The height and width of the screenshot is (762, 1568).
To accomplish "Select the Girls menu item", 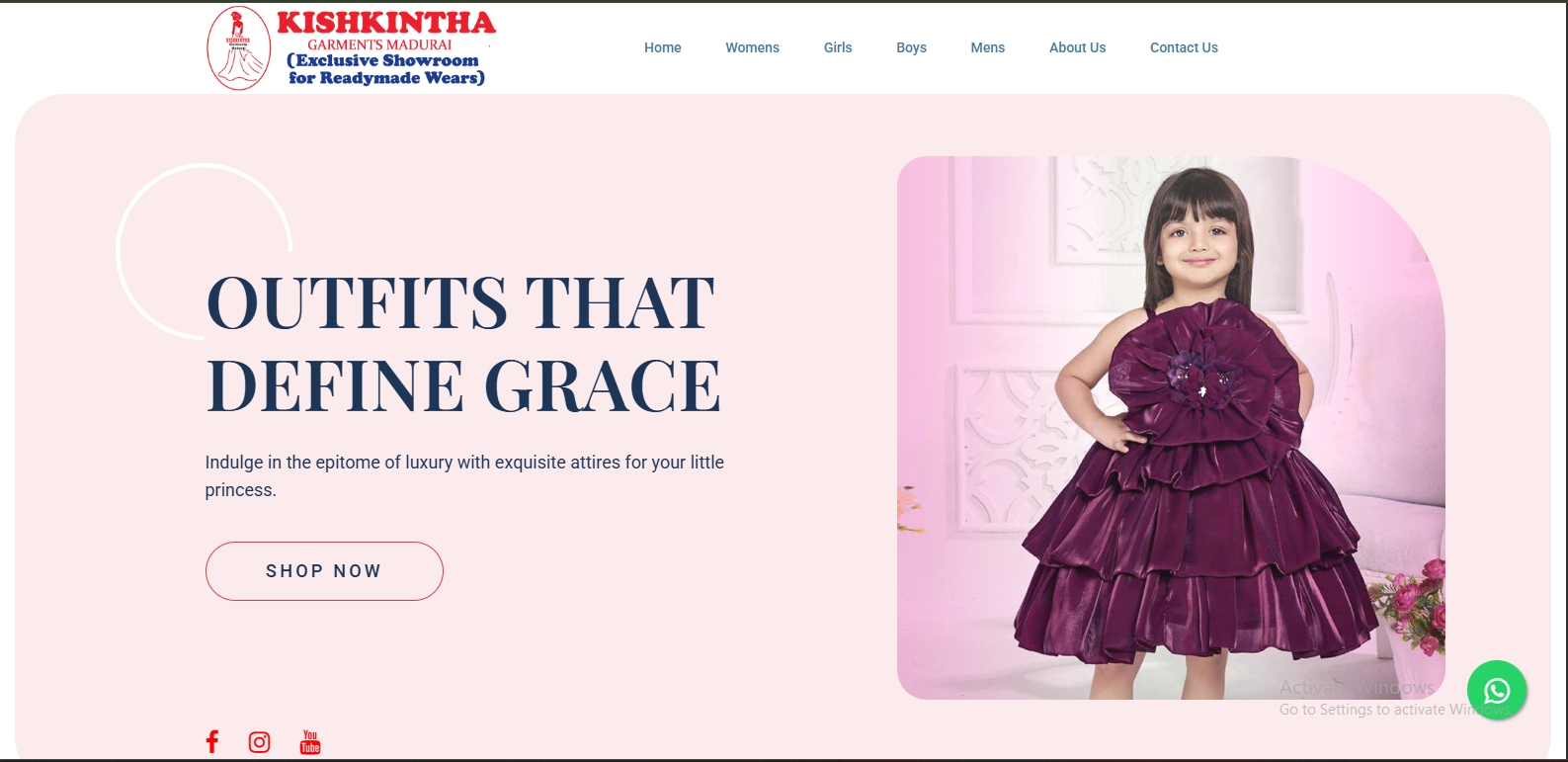I will point(838,47).
